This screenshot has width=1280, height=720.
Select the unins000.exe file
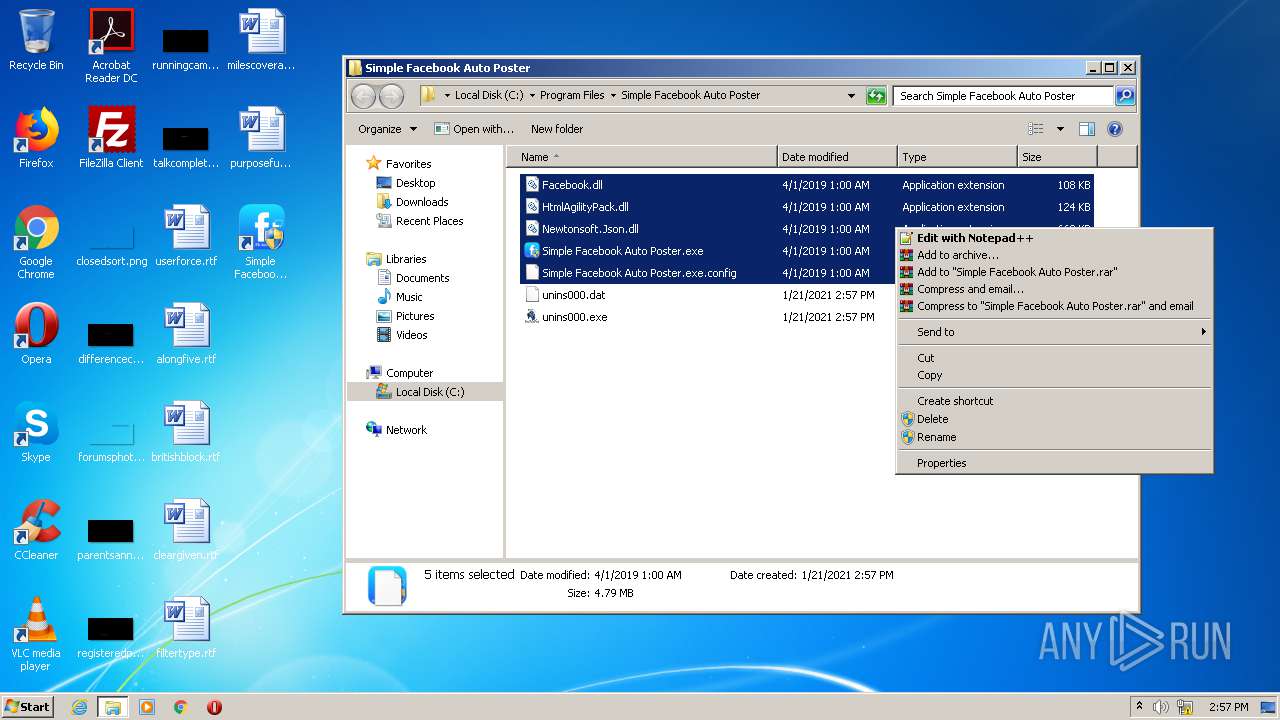pos(574,317)
